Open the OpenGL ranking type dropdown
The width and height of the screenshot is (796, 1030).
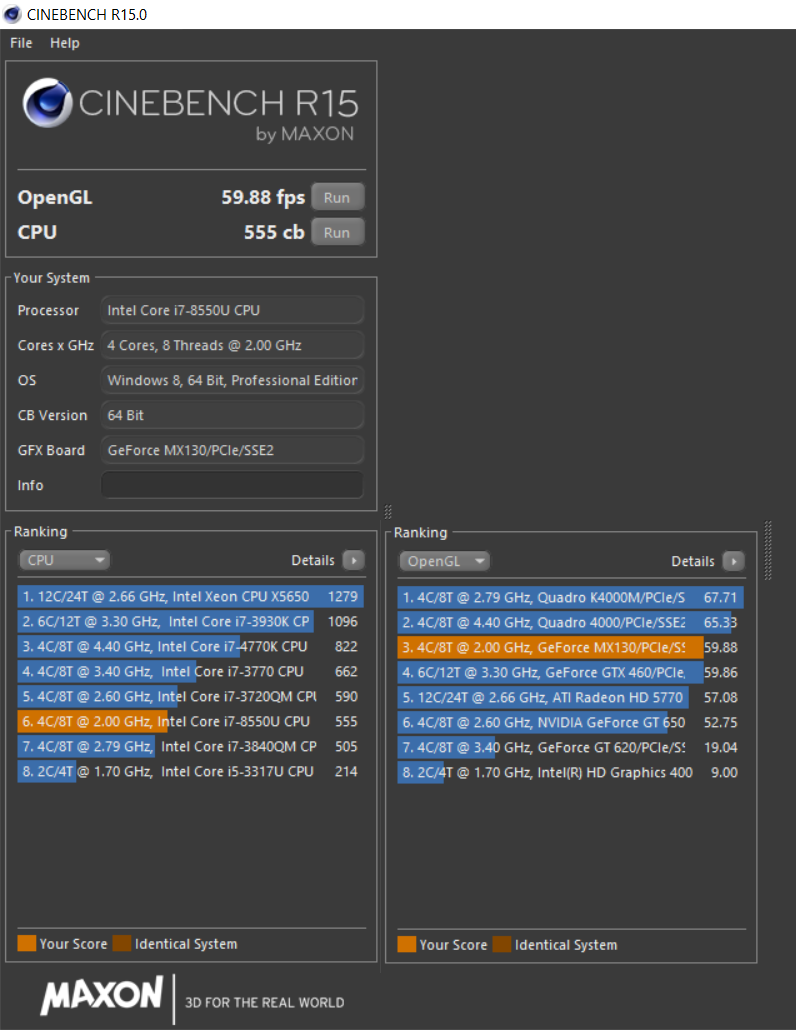[444, 562]
